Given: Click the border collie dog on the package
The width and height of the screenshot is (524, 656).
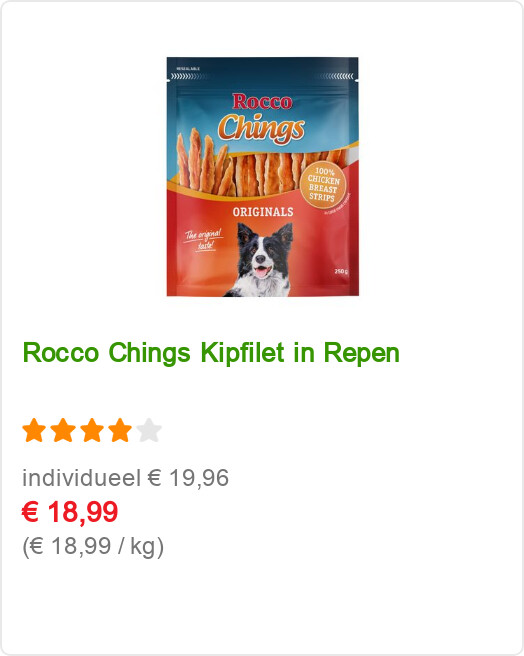Looking at the screenshot, I should [x=262, y=259].
